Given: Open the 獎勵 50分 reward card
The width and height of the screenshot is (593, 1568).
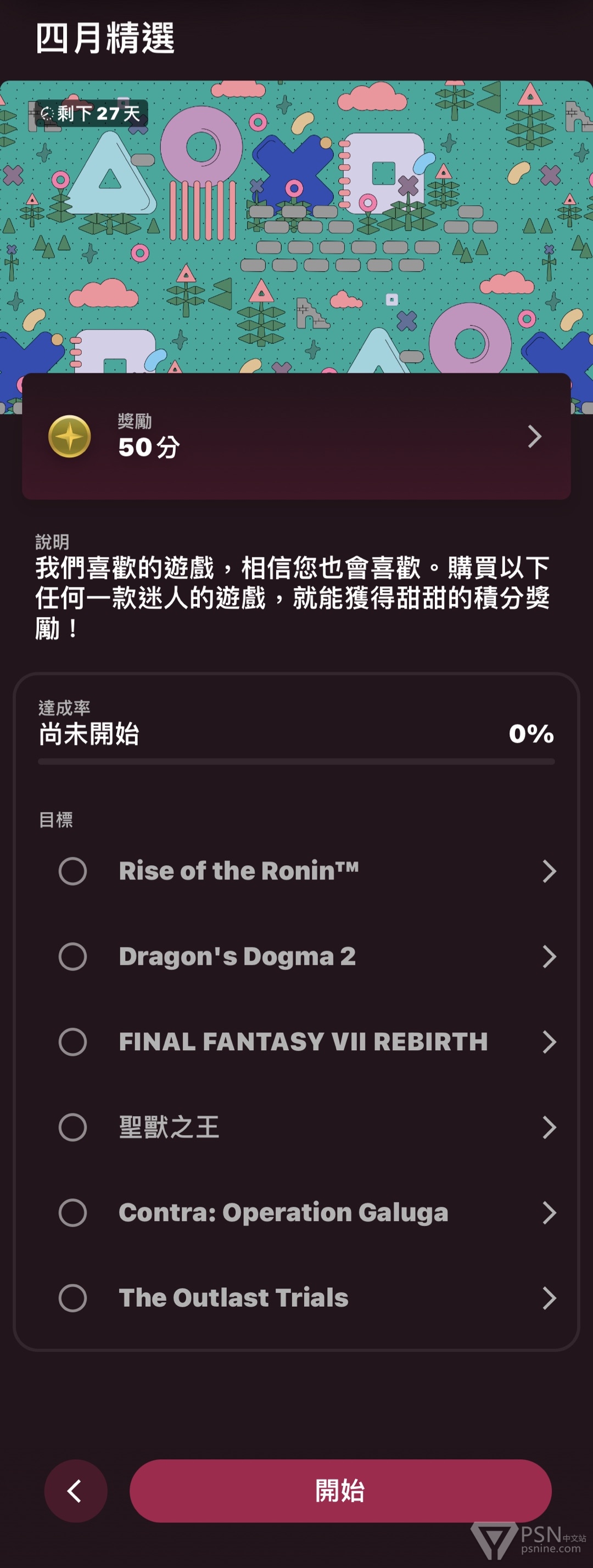Looking at the screenshot, I should (x=296, y=436).
